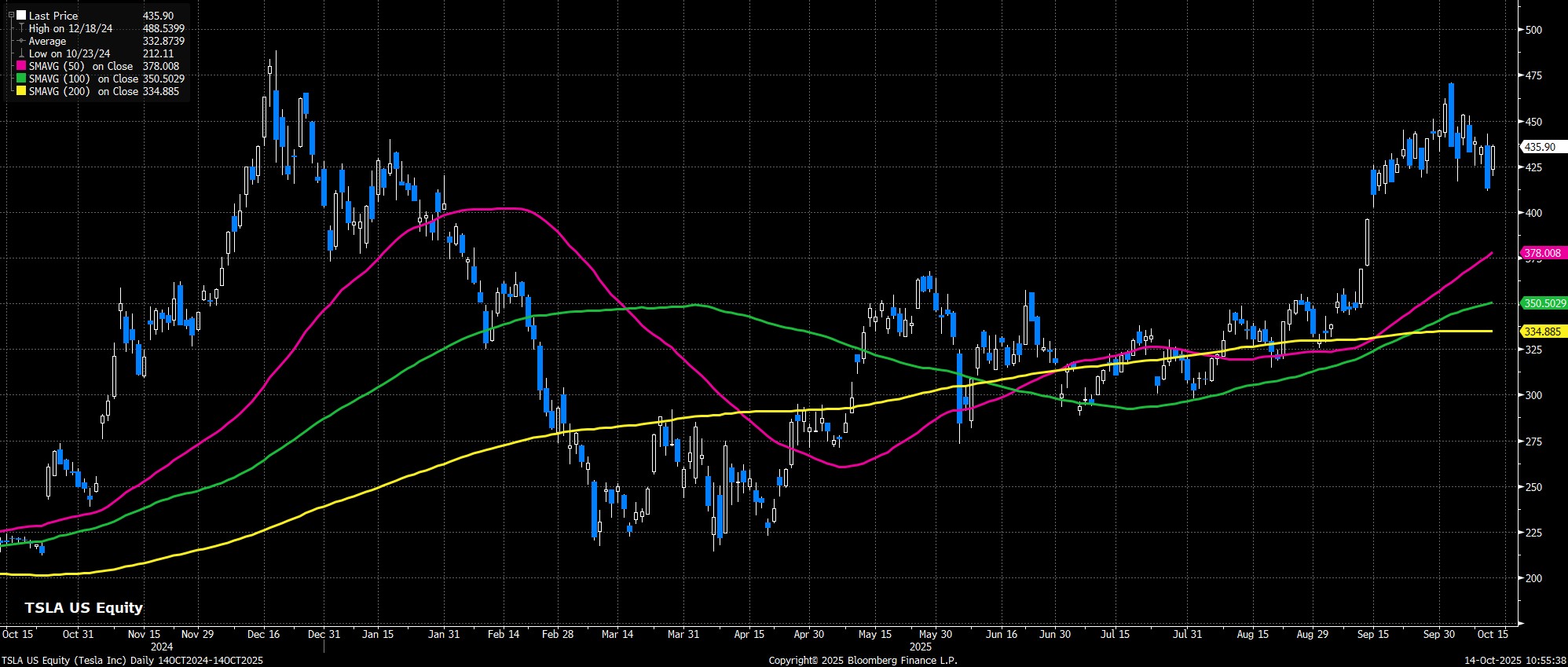Image resolution: width=1568 pixels, height=667 pixels.
Task: Click the Sep 30 date on time axis
Action: coord(1439,634)
